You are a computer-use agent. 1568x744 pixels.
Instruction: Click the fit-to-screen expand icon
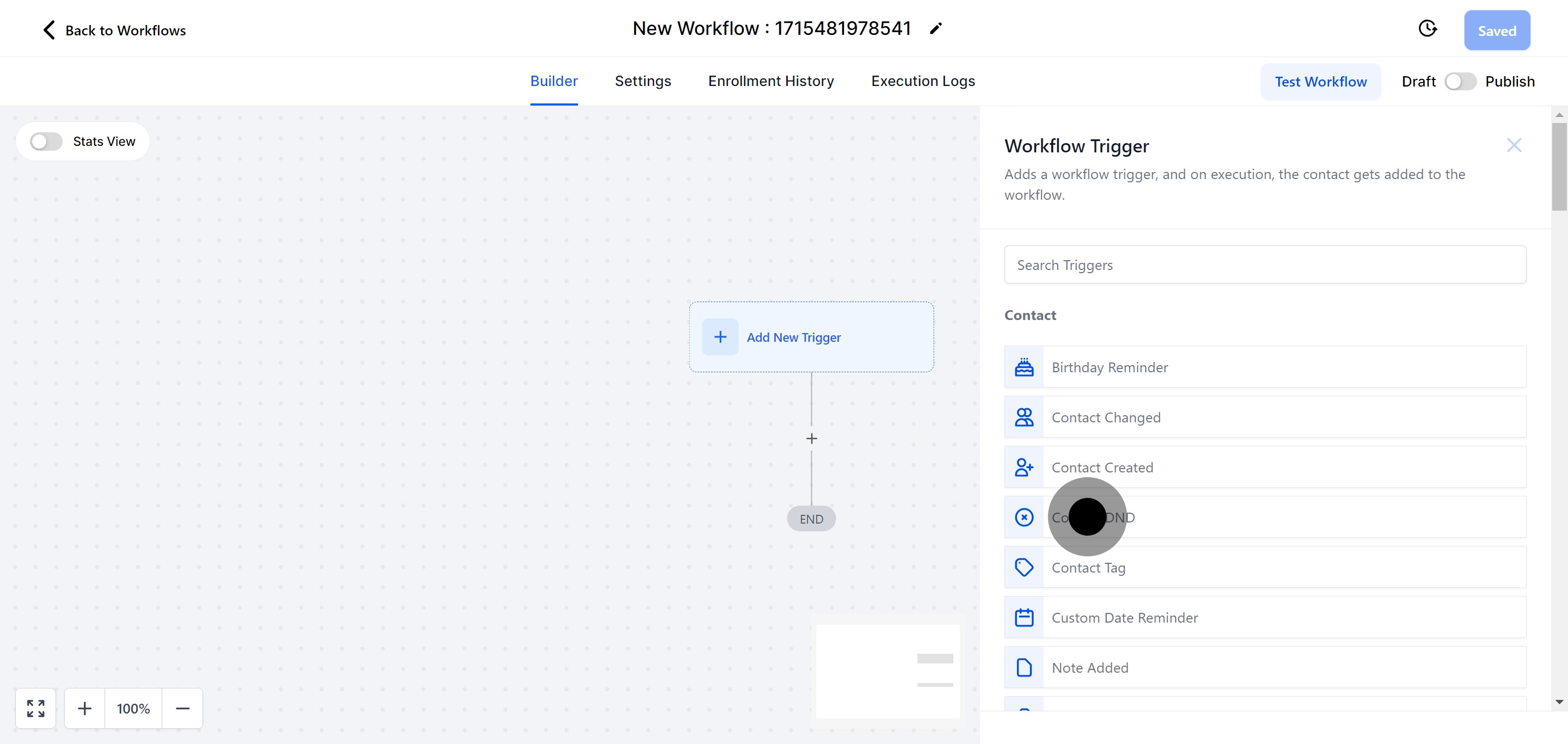(36, 708)
